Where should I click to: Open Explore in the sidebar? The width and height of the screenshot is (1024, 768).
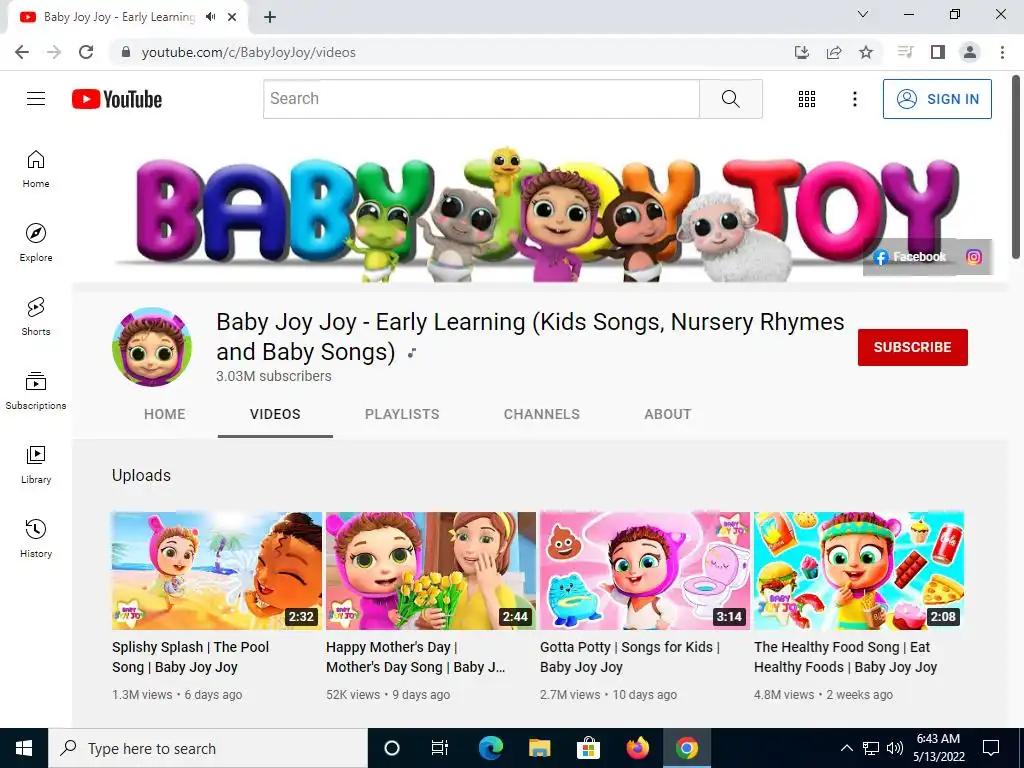[36, 242]
